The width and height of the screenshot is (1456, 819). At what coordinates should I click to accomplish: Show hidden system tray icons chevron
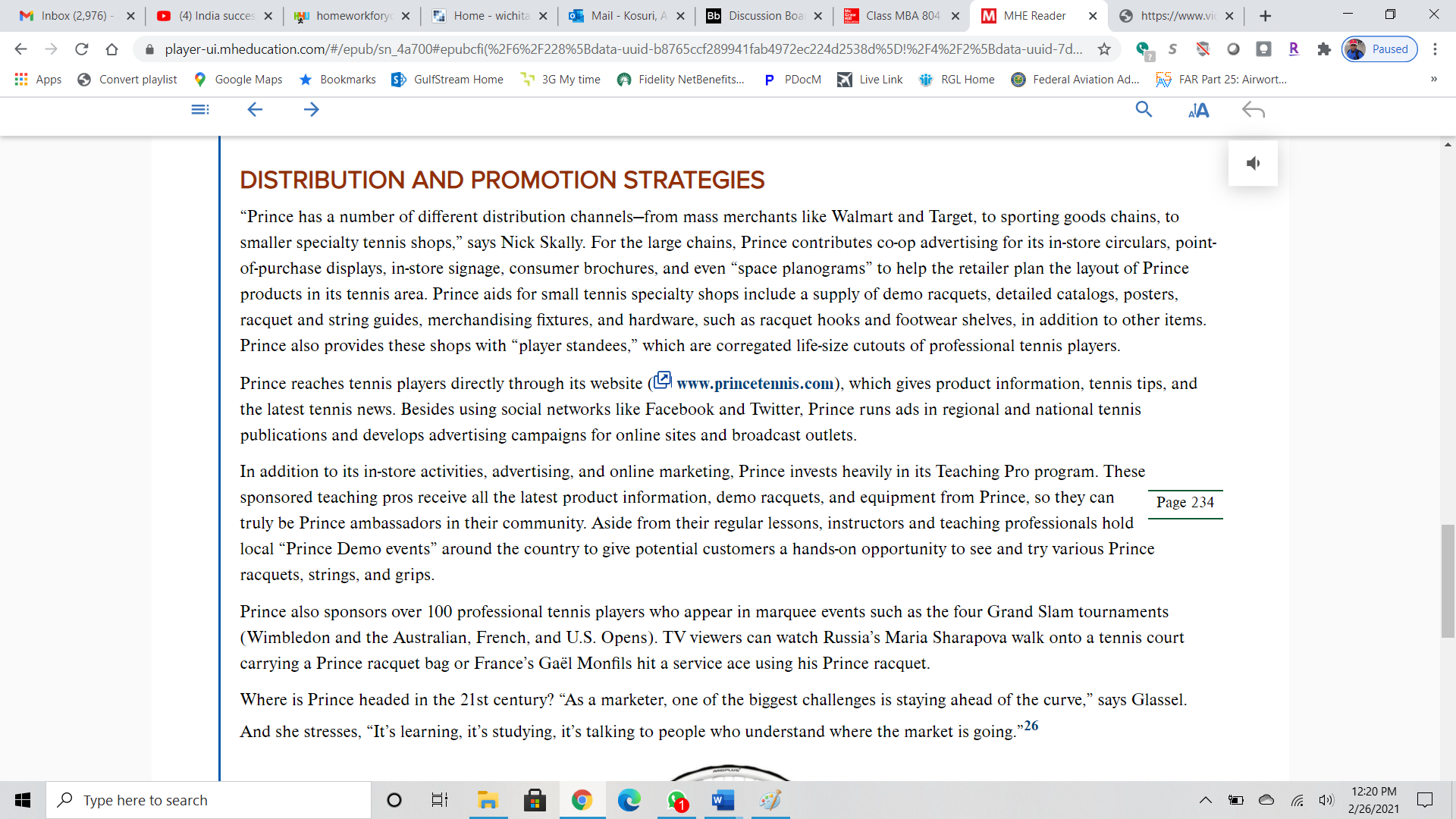pyautogui.click(x=1205, y=800)
